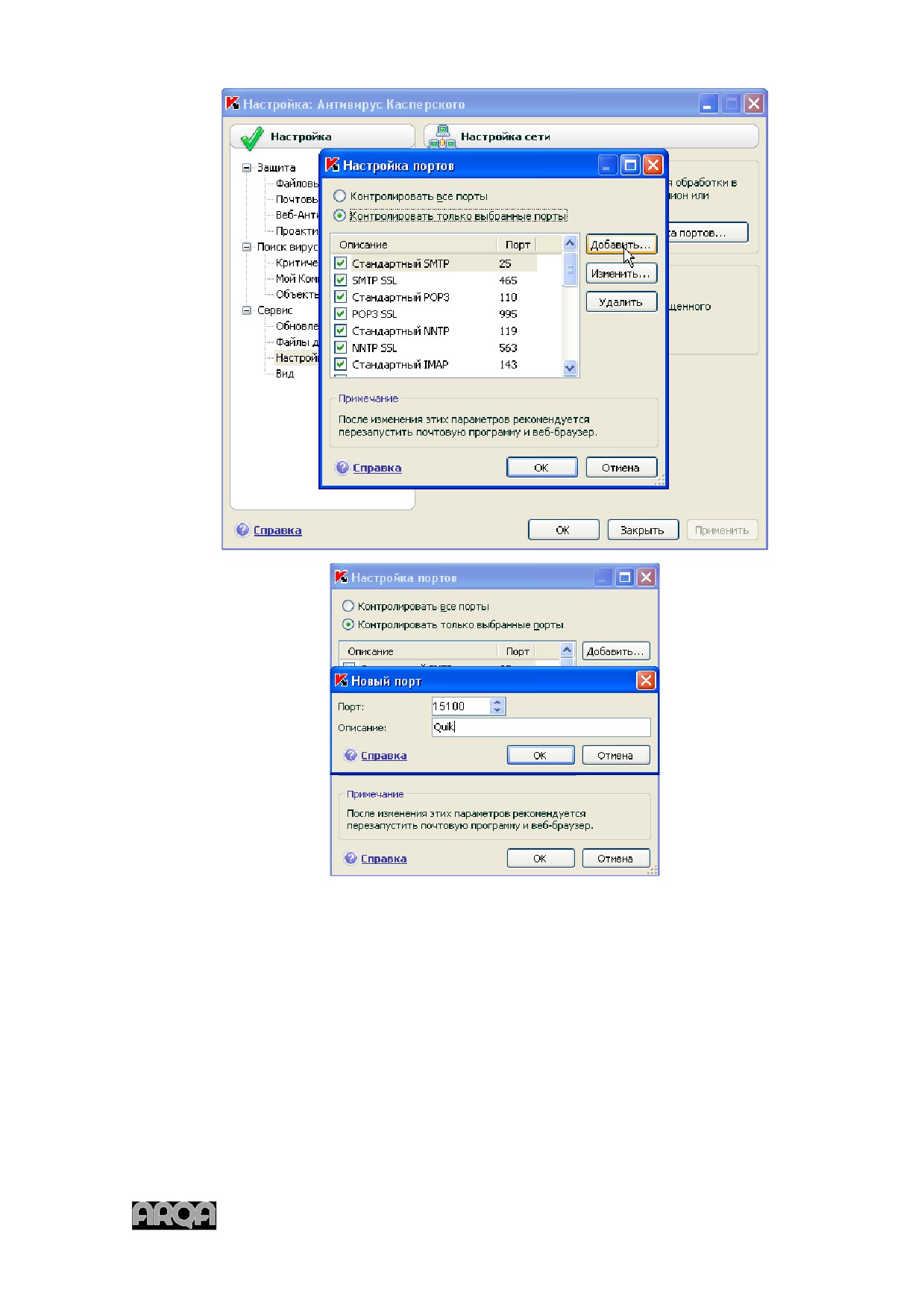The height and width of the screenshot is (1307, 924).
Task: Click the port list scrollbar thumb
Action: coord(571,270)
